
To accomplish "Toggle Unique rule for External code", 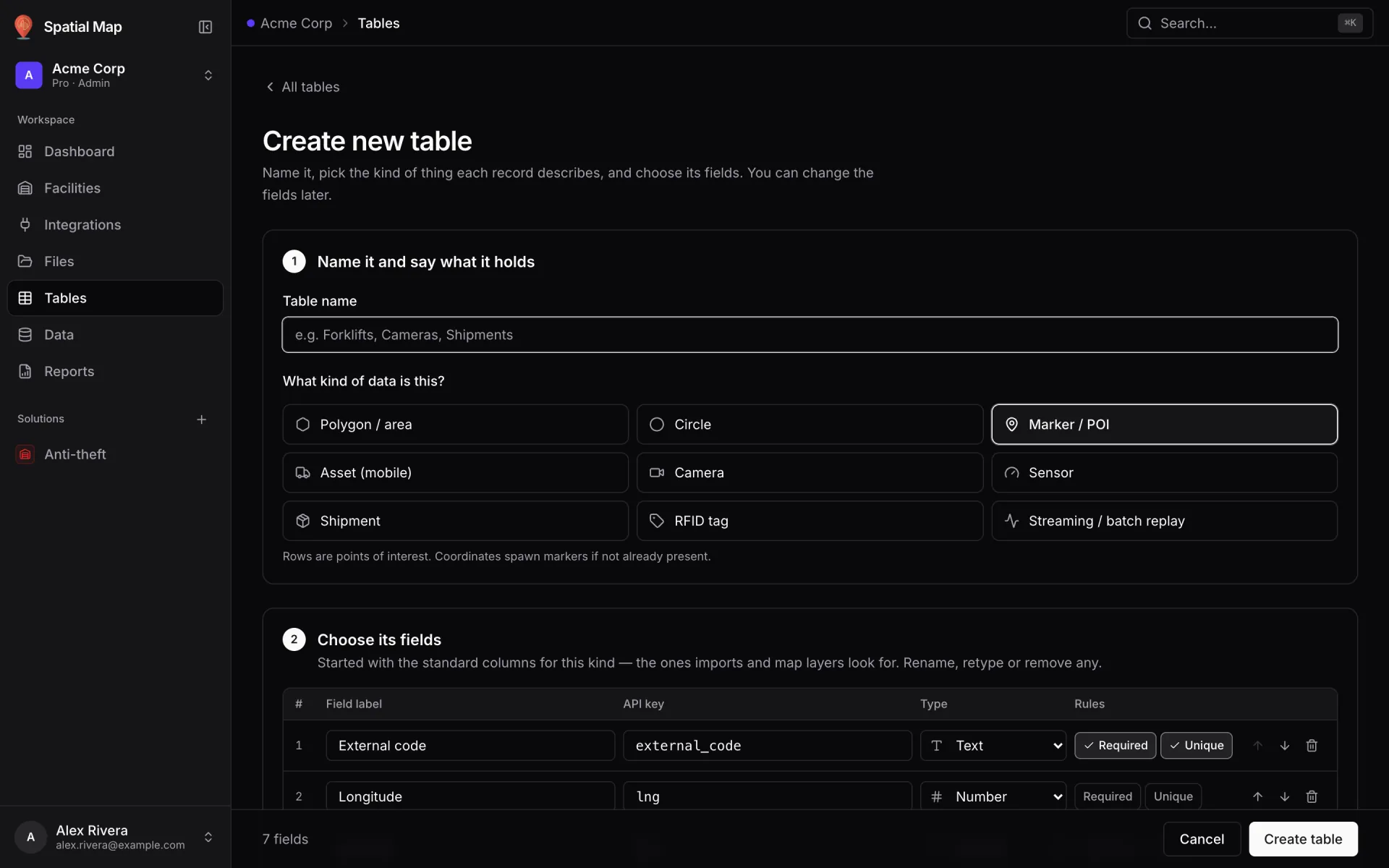I will click(x=1197, y=746).
